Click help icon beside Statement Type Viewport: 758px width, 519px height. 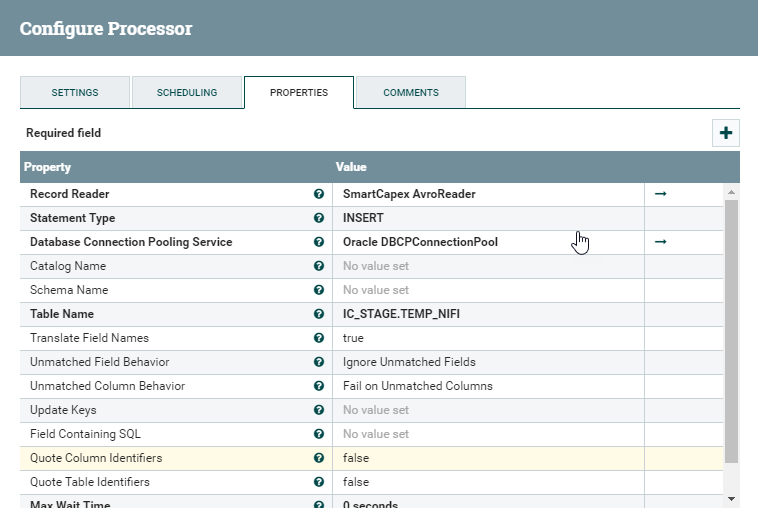pos(319,218)
